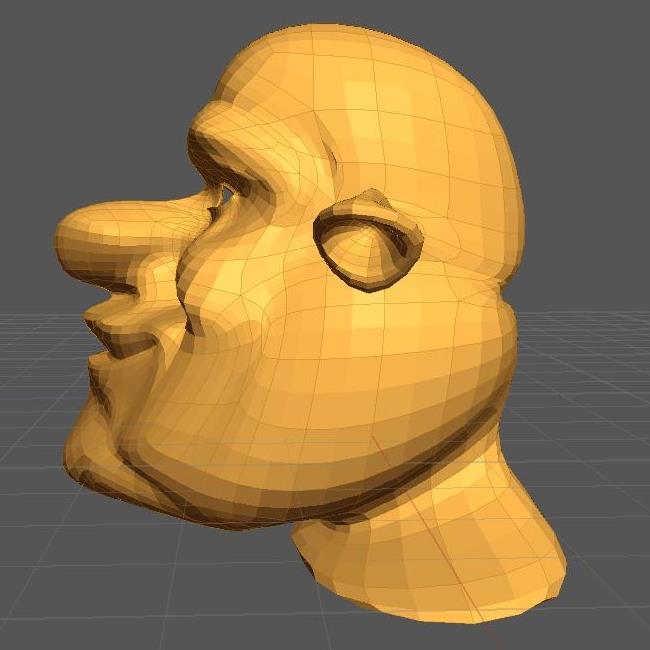Viewport: 650px width, 650px height.
Task: Pick the eye socket on the model
Action: click(227, 194)
